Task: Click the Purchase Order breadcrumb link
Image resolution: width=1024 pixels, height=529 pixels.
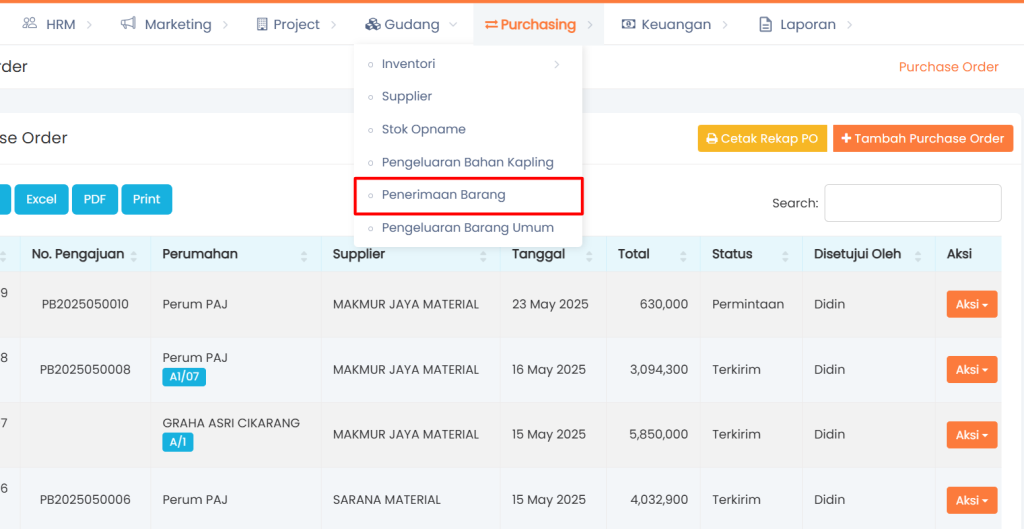Action: click(x=948, y=67)
